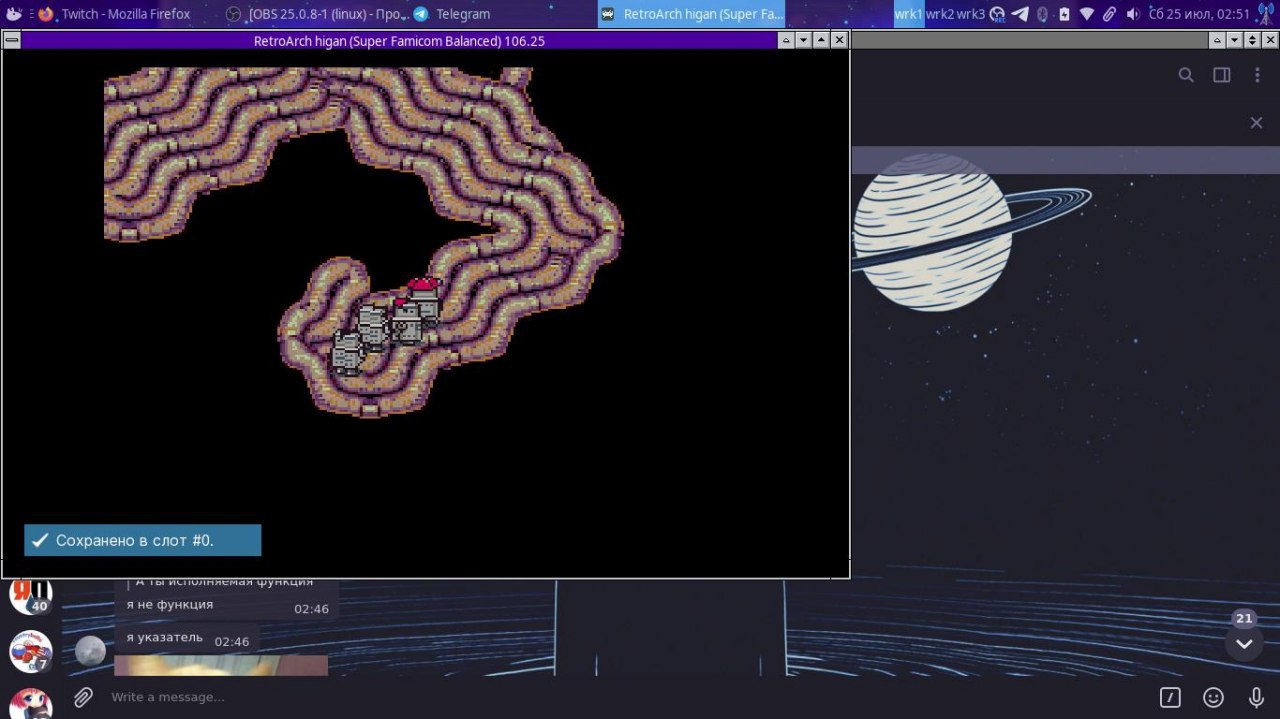Open the anime-avatar chat at sidebar bottom
This screenshot has height=719, width=1280.
coord(30,703)
